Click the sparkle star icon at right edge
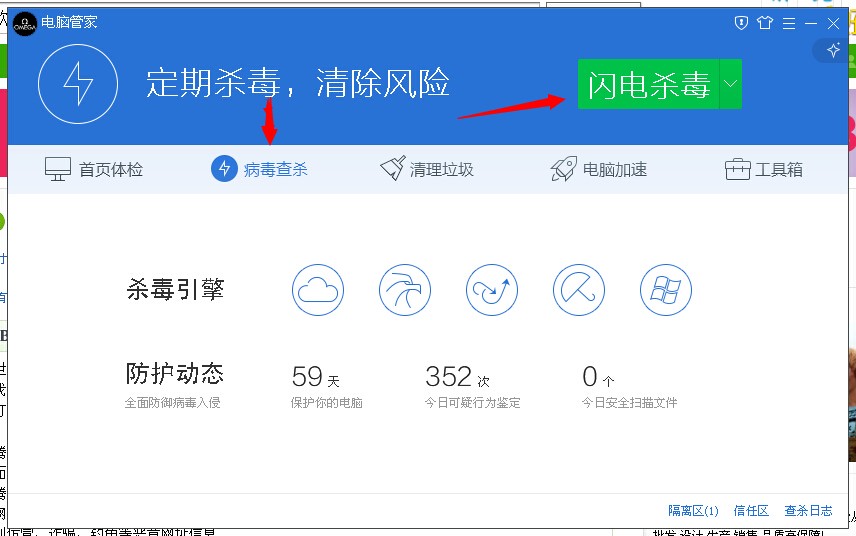The image size is (856, 536). click(x=833, y=51)
